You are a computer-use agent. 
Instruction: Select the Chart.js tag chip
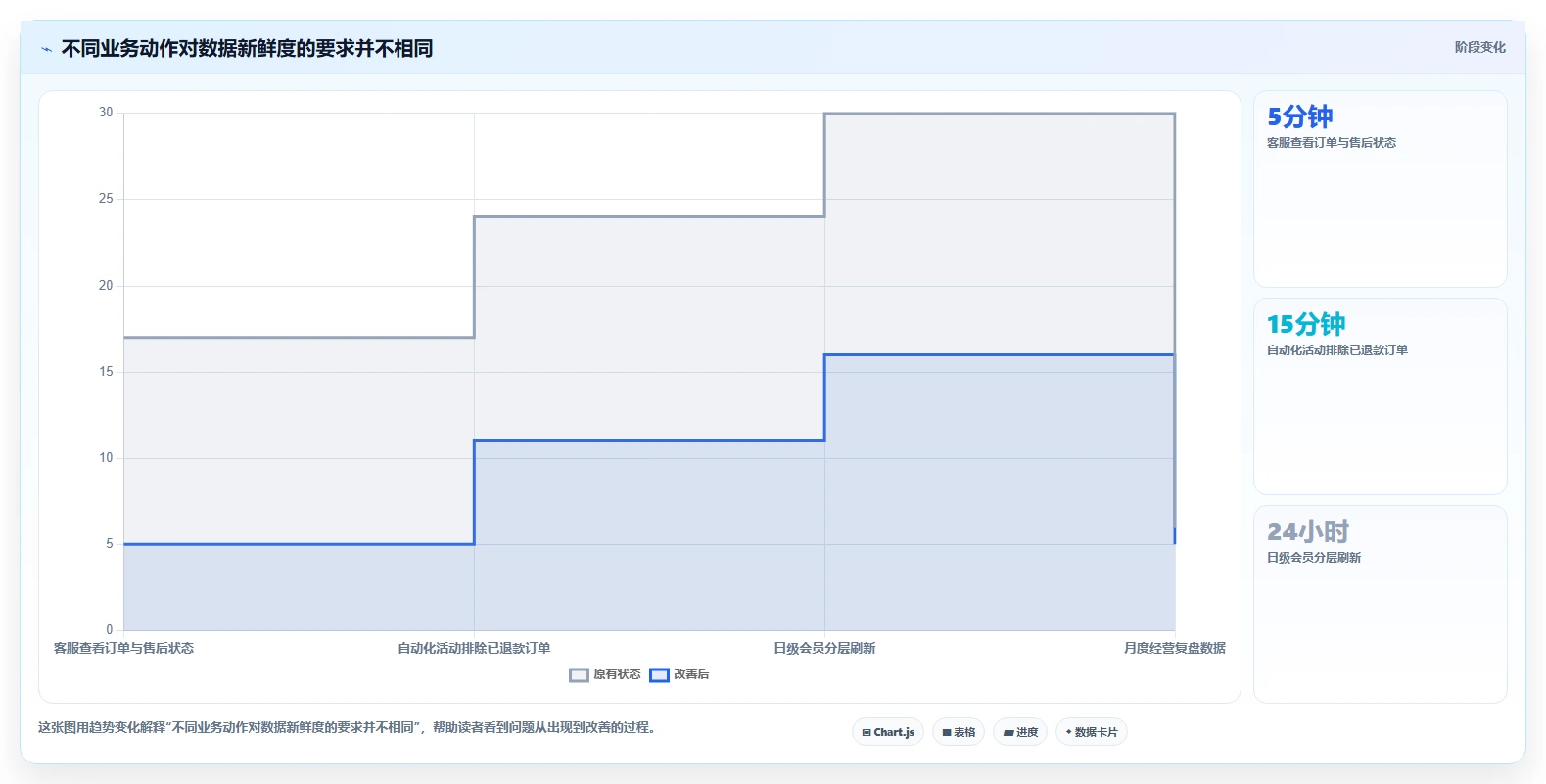click(888, 732)
